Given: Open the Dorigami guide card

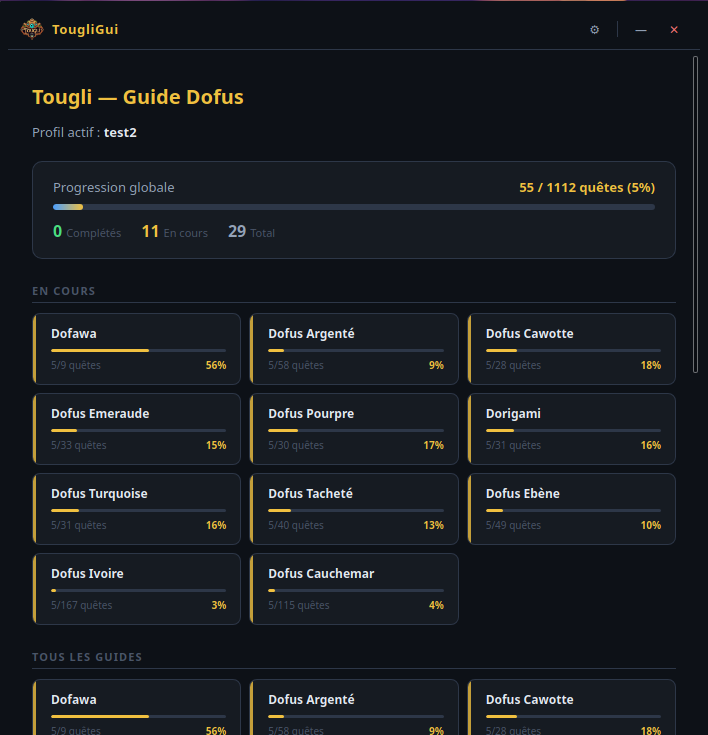Looking at the screenshot, I should pos(572,429).
